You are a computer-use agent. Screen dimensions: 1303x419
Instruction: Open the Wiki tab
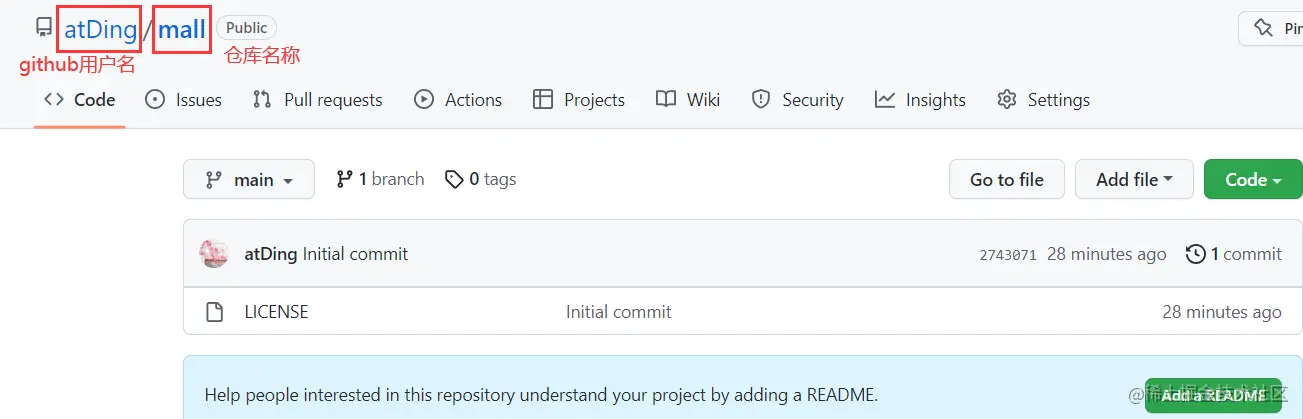coord(688,100)
